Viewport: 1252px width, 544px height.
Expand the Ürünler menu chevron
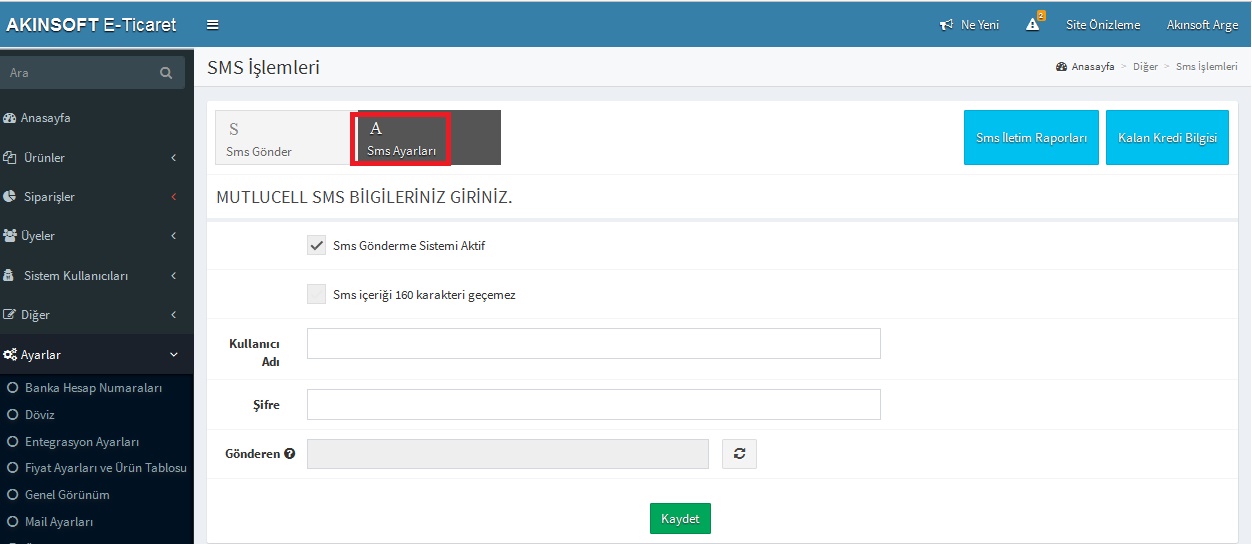174,158
